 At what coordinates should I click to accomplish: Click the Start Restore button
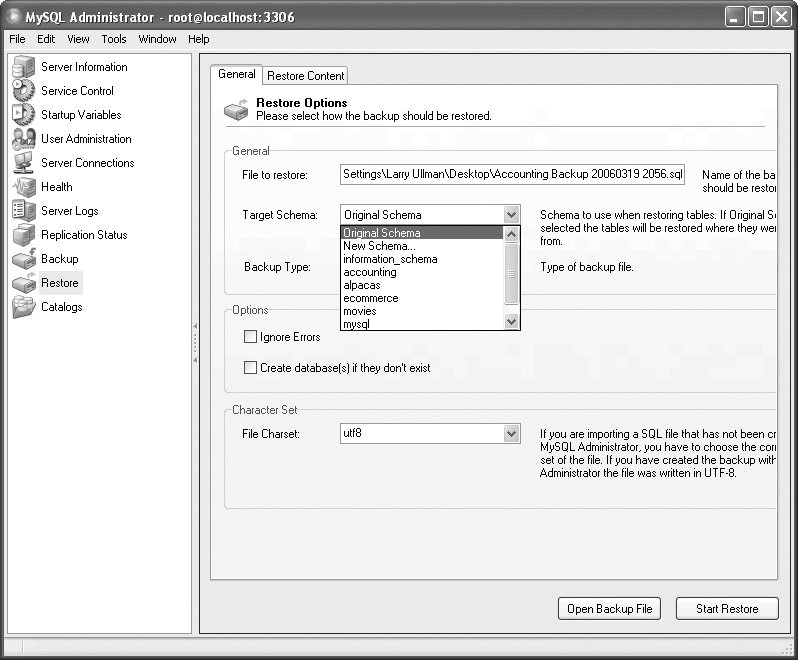[727, 609]
